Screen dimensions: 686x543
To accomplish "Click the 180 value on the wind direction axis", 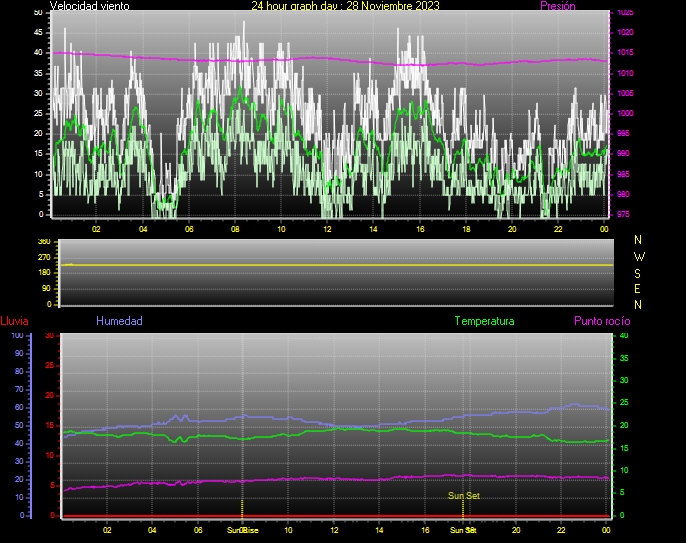I will [x=44, y=273].
